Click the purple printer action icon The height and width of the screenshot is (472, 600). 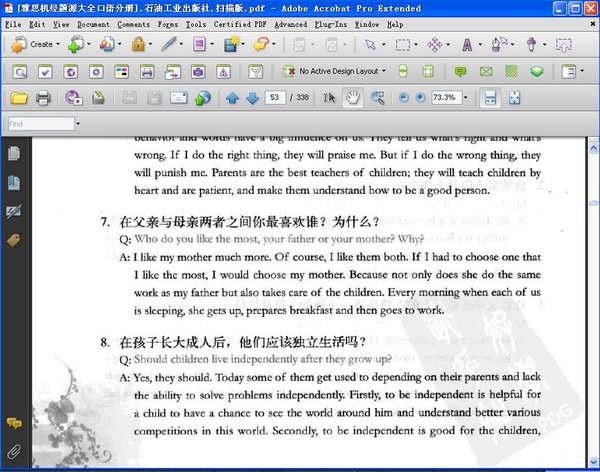pyautogui.click(x=147, y=72)
